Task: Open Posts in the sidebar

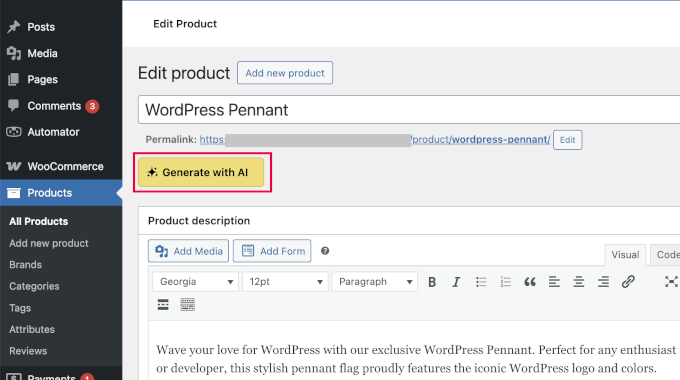Action: pyautogui.click(x=41, y=27)
